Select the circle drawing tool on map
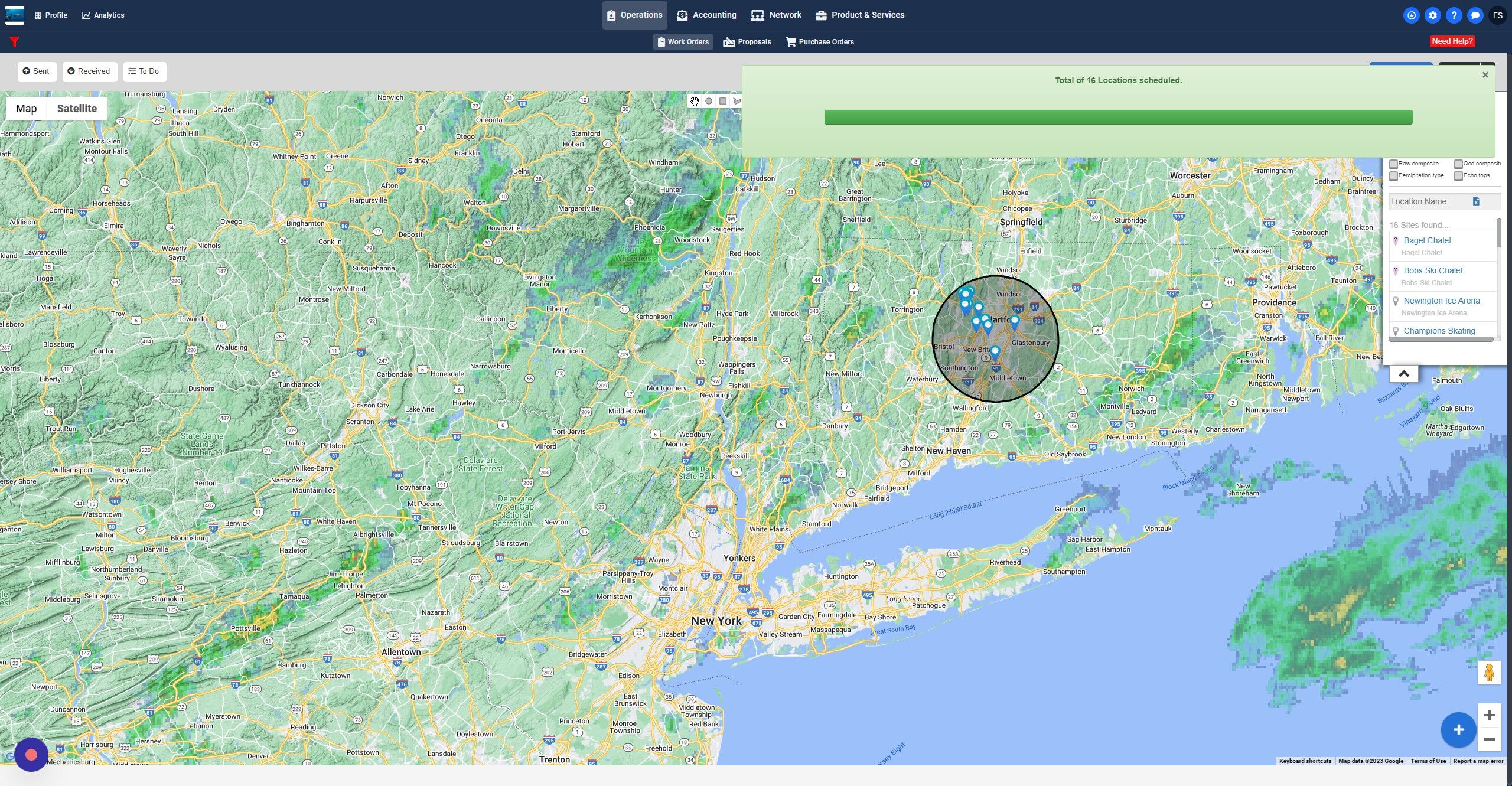The image size is (1512, 786). click(708, 101)
